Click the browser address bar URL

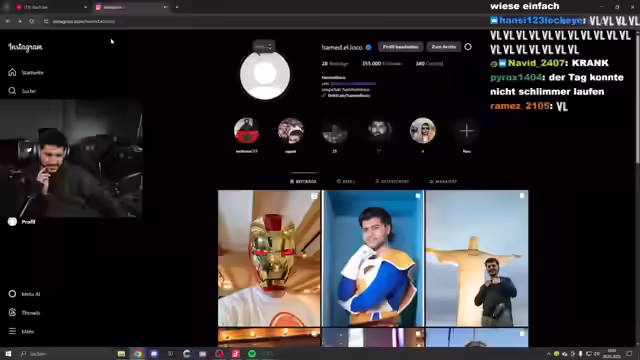tap(84, 21)
